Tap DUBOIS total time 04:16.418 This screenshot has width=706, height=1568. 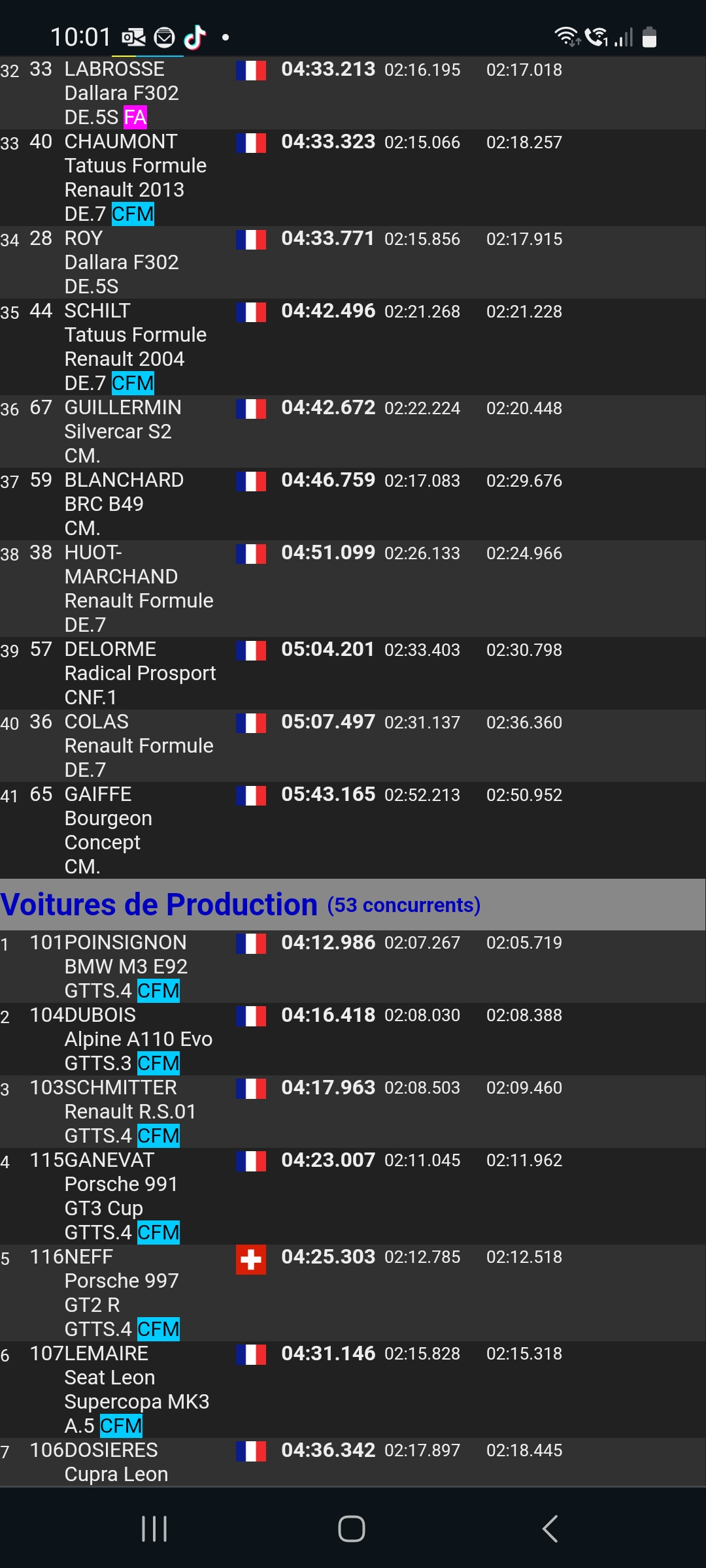click(x=328, y=1015)
